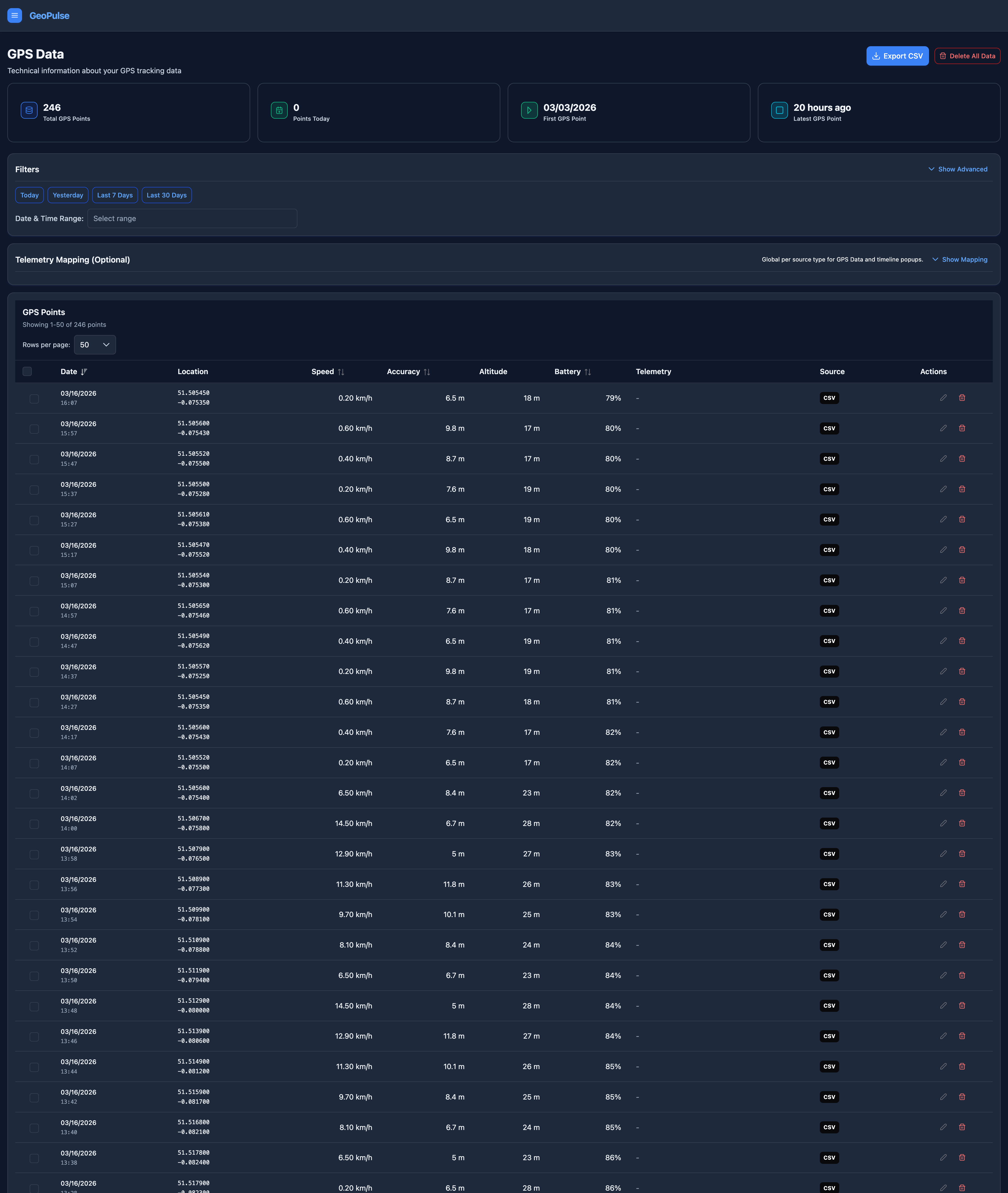Edit the 03/16/2026 15:57 row

[x=943, y=428]
